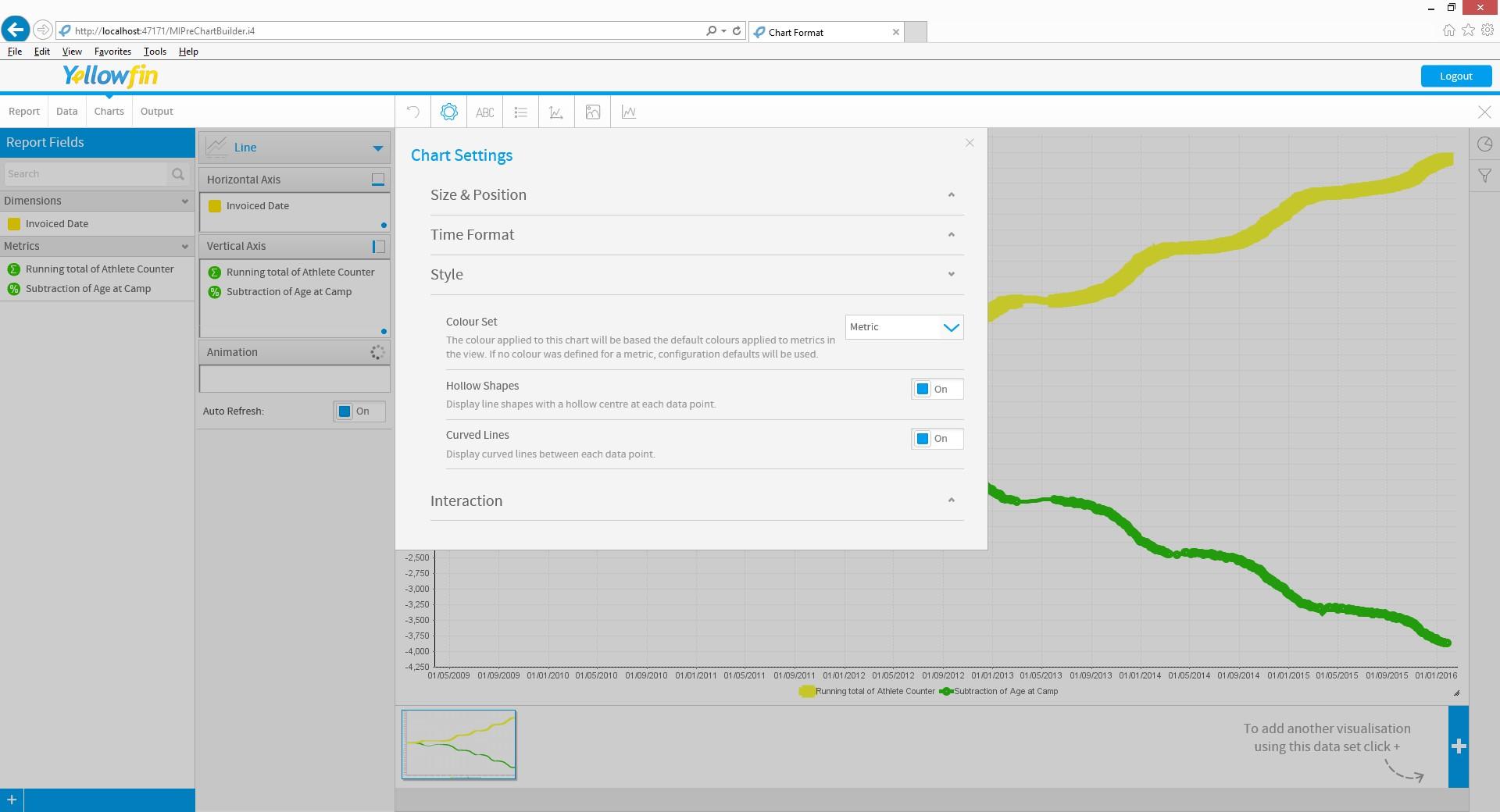The width and height of the screenshot is (1500, 812).
Task: Click the clock icon on right sidebar
Action: [1484, 144]
